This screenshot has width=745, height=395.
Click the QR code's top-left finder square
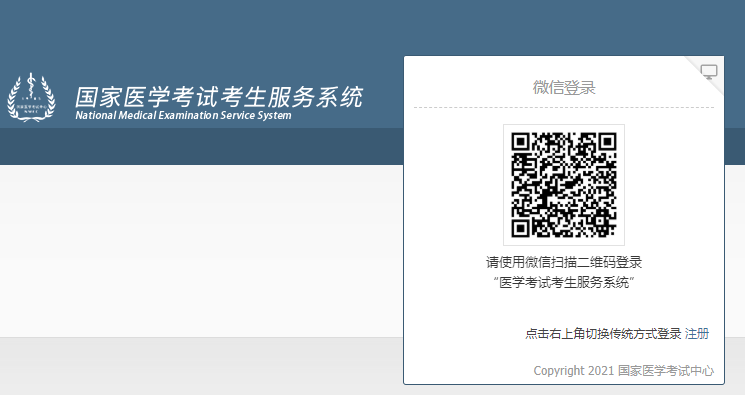click(x=520, y=142)
